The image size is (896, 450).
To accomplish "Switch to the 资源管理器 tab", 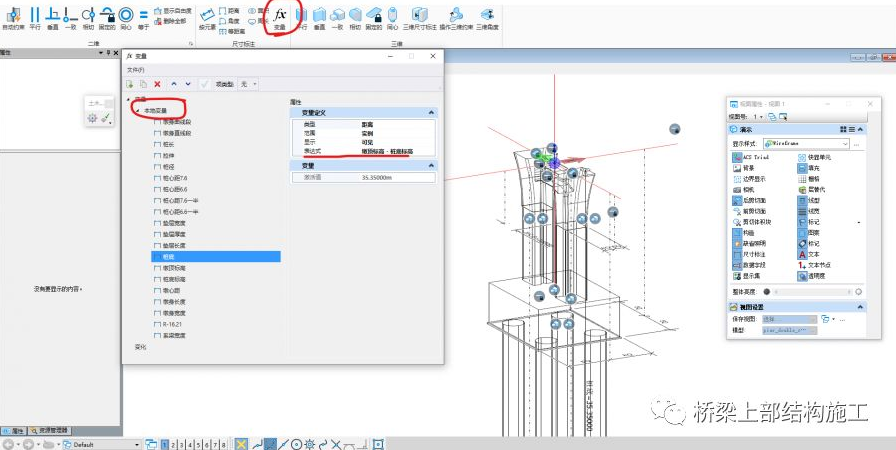I will click(x=49, y=431).
